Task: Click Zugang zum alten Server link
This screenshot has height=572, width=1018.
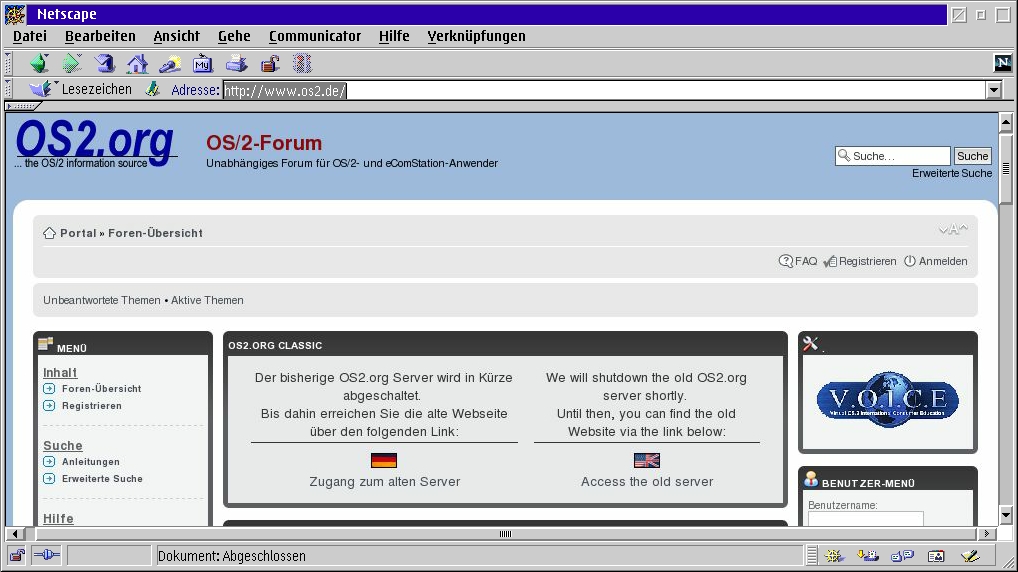Action: [384, 482]
